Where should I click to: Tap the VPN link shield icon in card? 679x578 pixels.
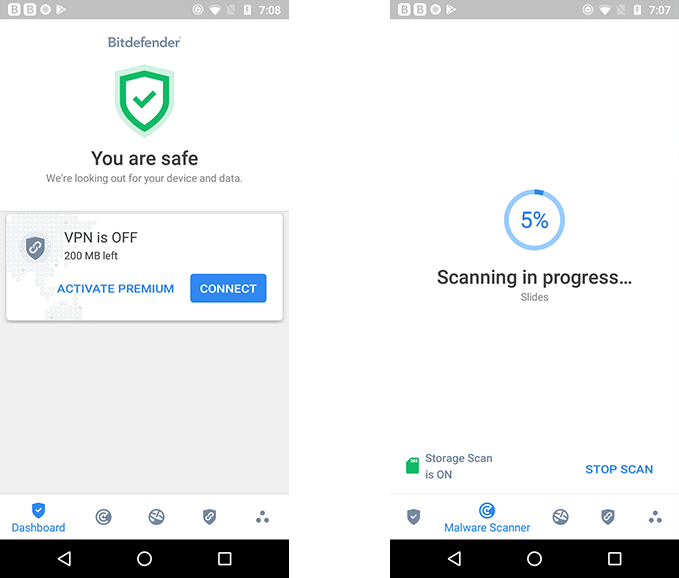click(36, 248)
